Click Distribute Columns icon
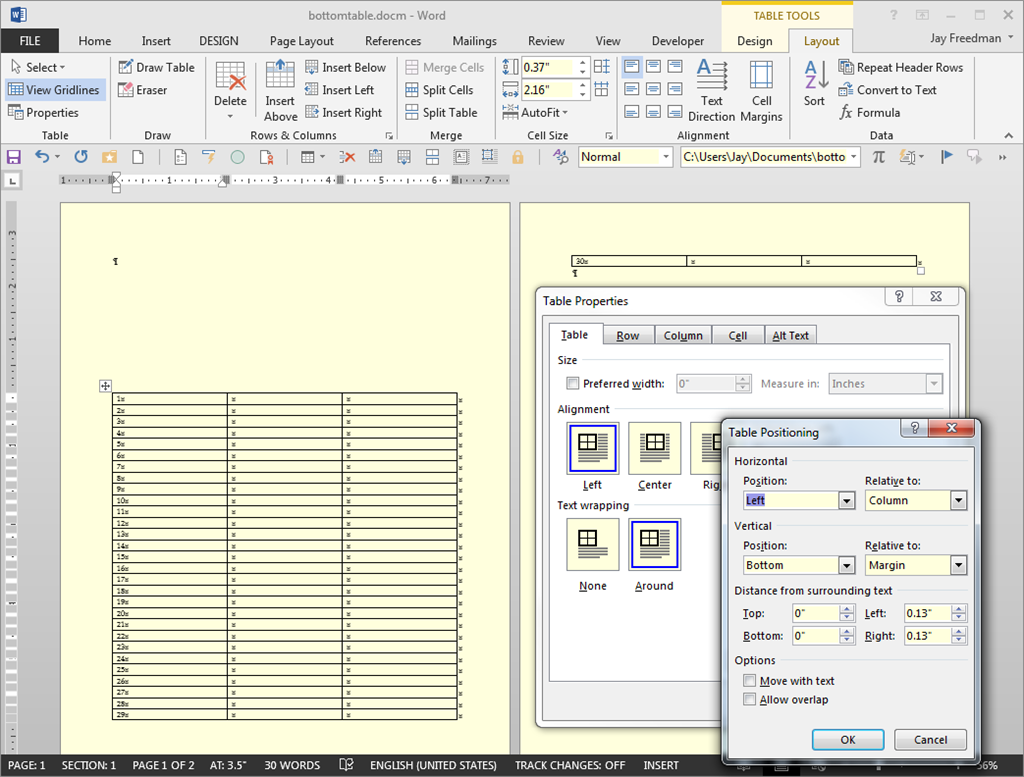1024x777 pixels. point(601,89)
